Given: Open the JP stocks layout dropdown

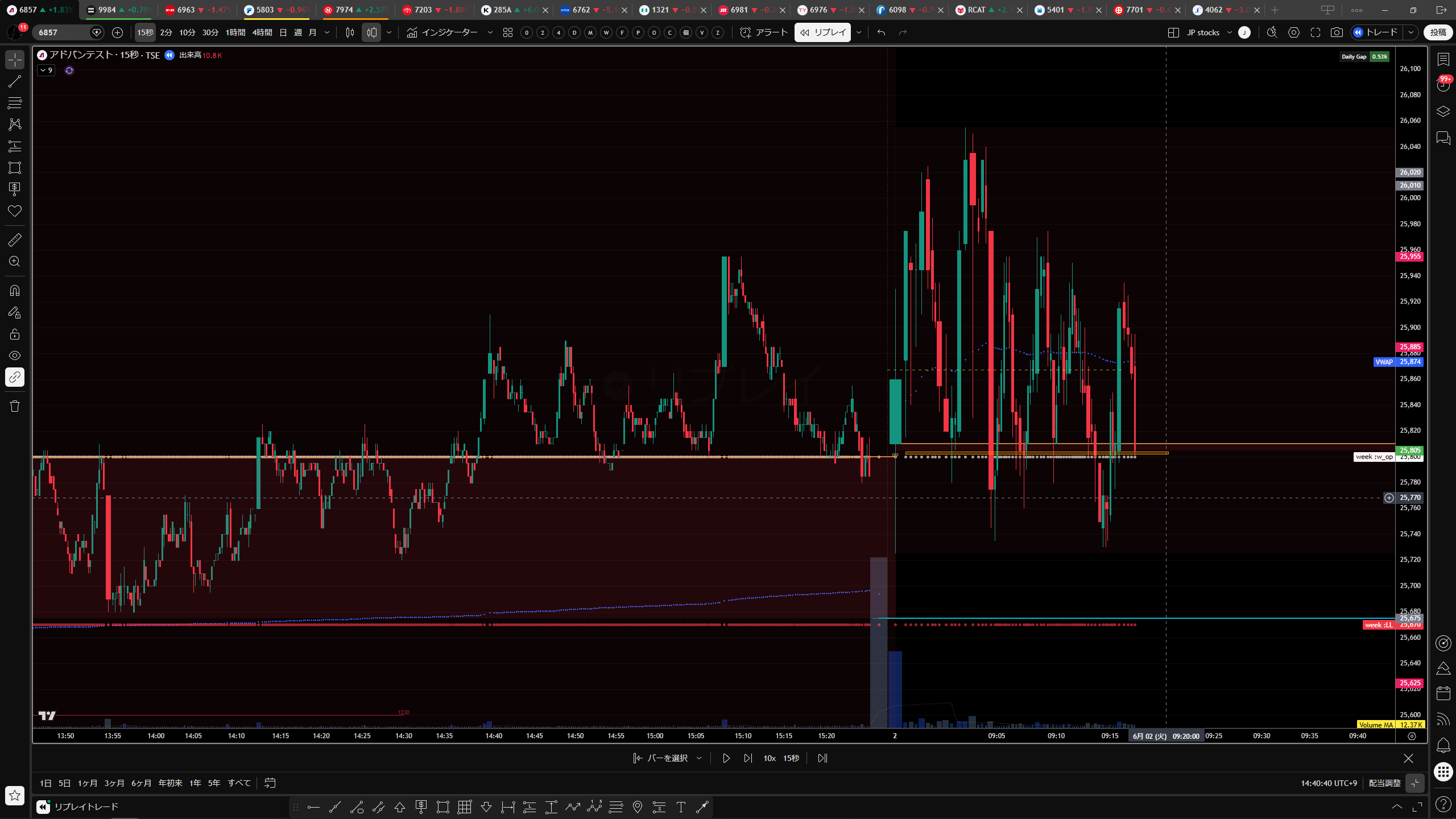Looking at the screenshot, I should 1209,32.
